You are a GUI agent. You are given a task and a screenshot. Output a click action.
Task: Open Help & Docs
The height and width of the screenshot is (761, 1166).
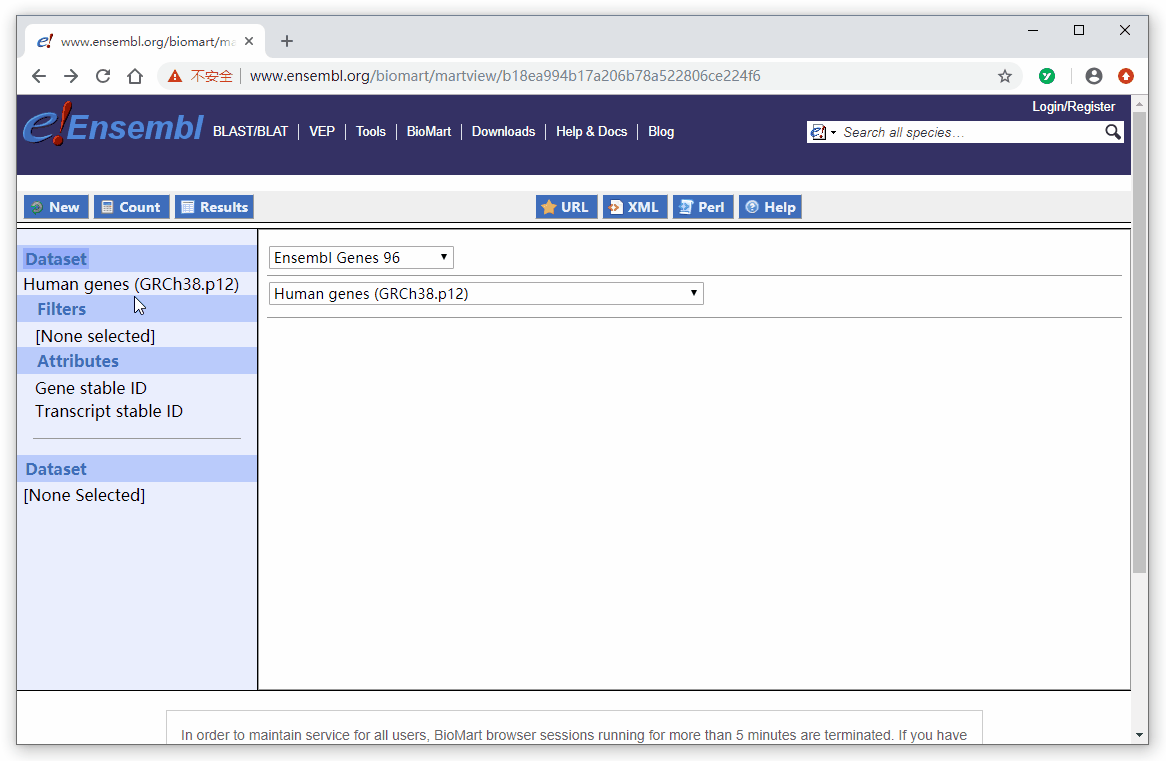click(591, 132)
